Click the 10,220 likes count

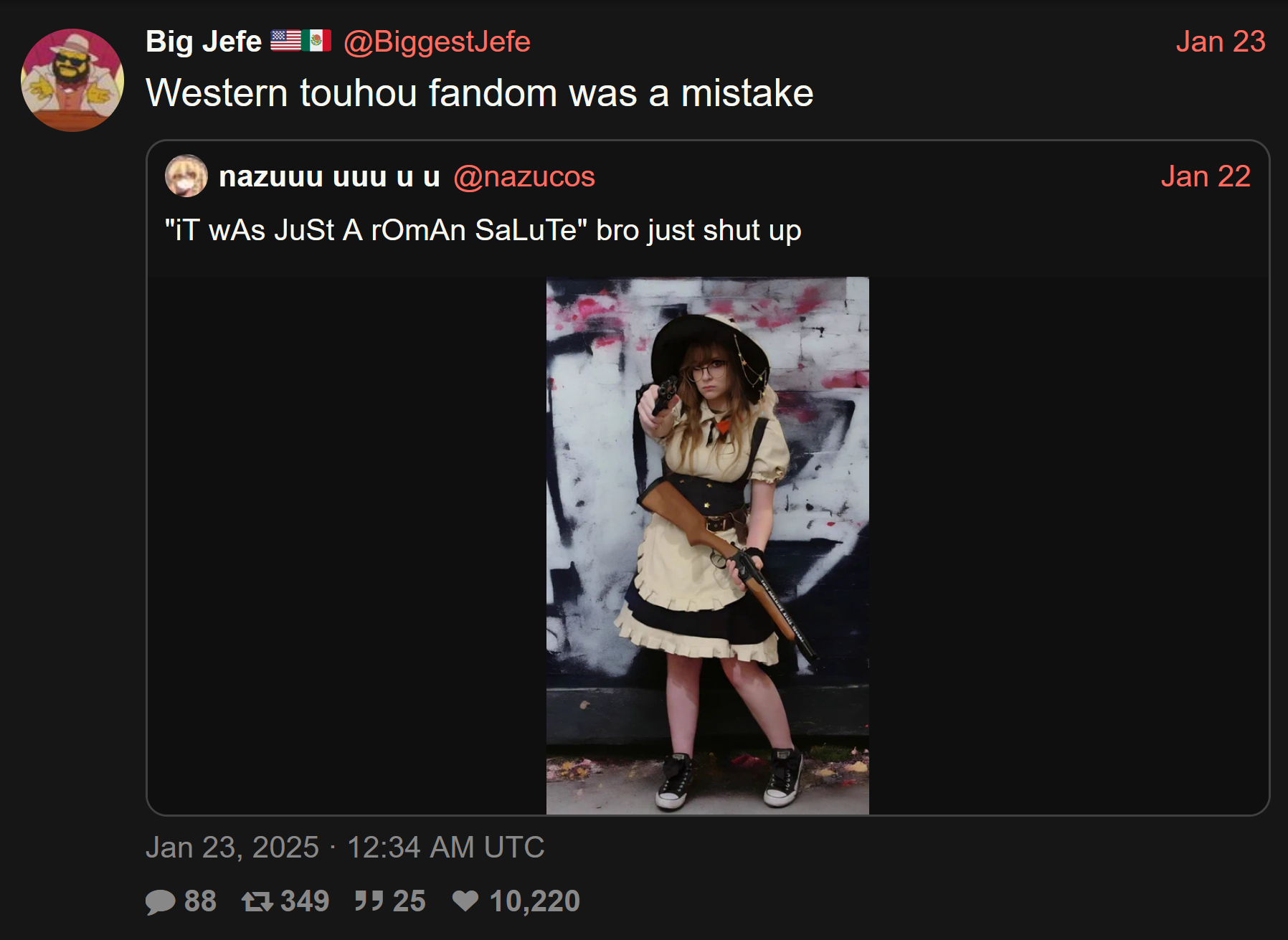535,901
